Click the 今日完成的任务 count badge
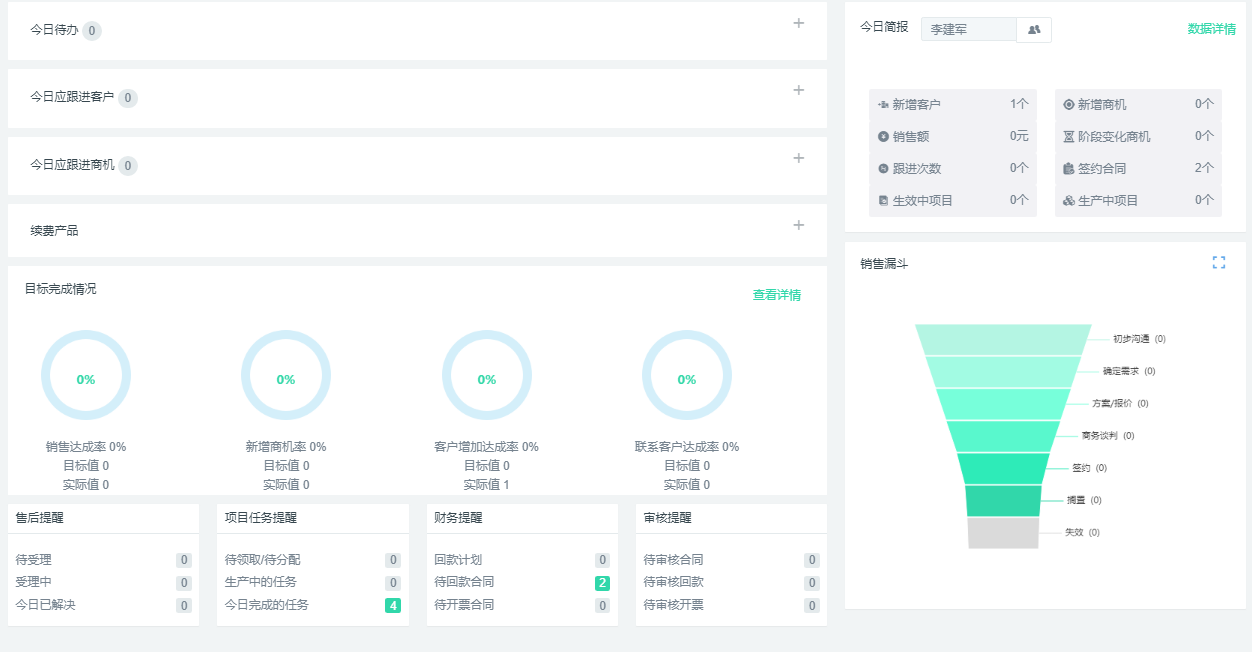 coord(393,605)
